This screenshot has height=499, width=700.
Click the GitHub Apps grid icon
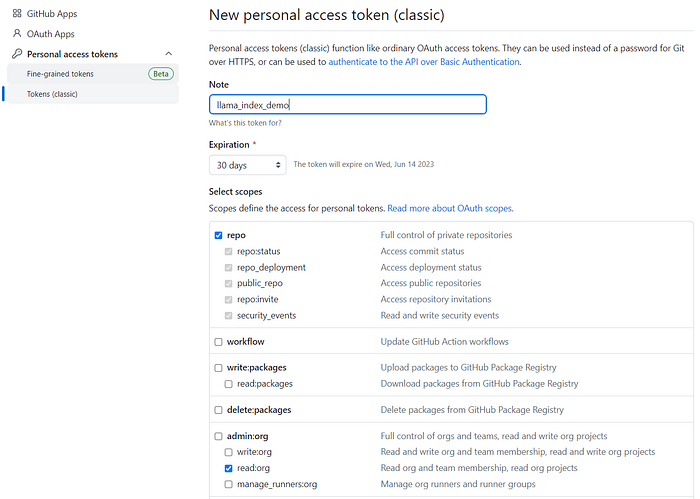point(17,14)
